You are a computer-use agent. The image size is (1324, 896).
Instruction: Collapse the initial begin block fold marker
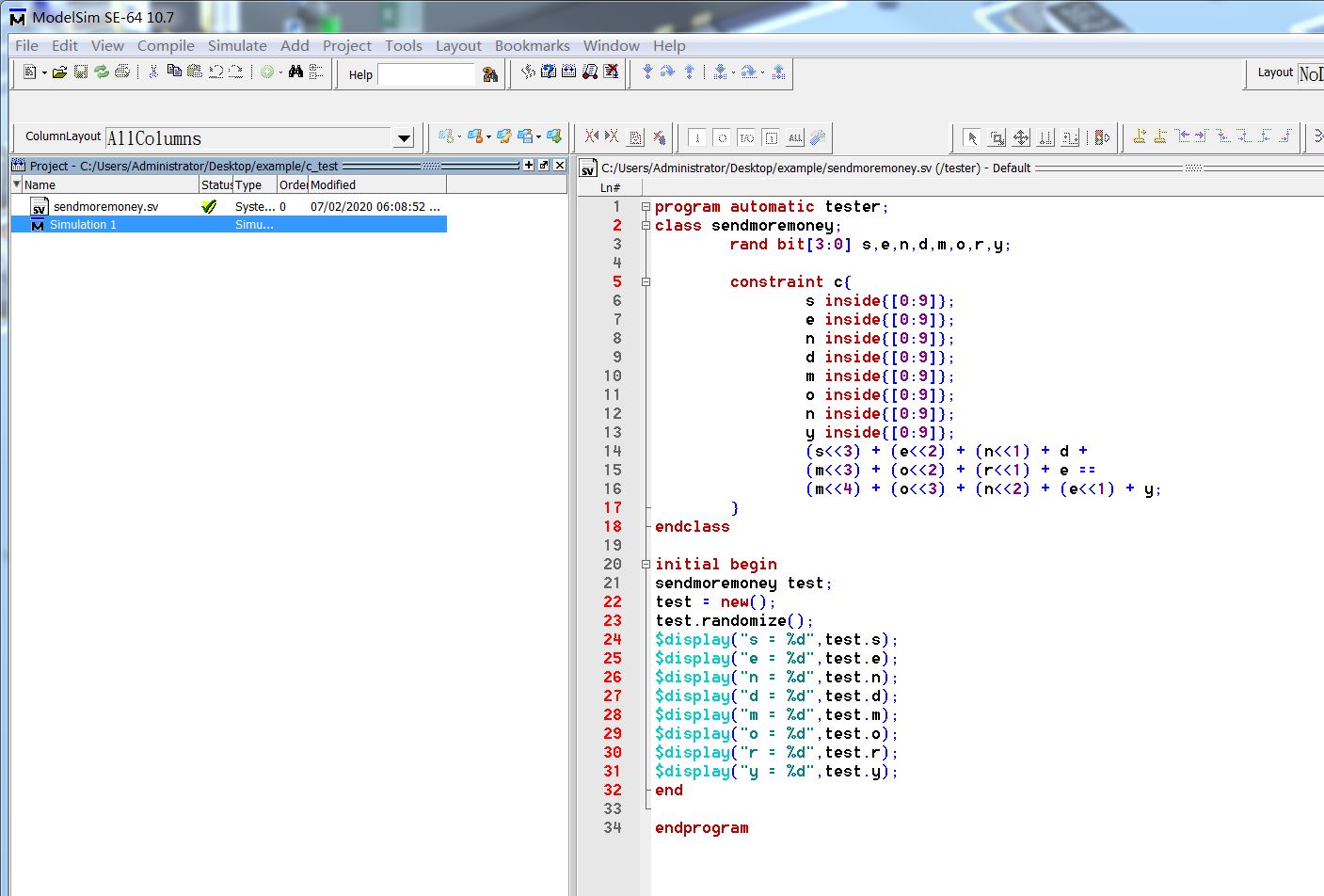[x=646, y=564]
